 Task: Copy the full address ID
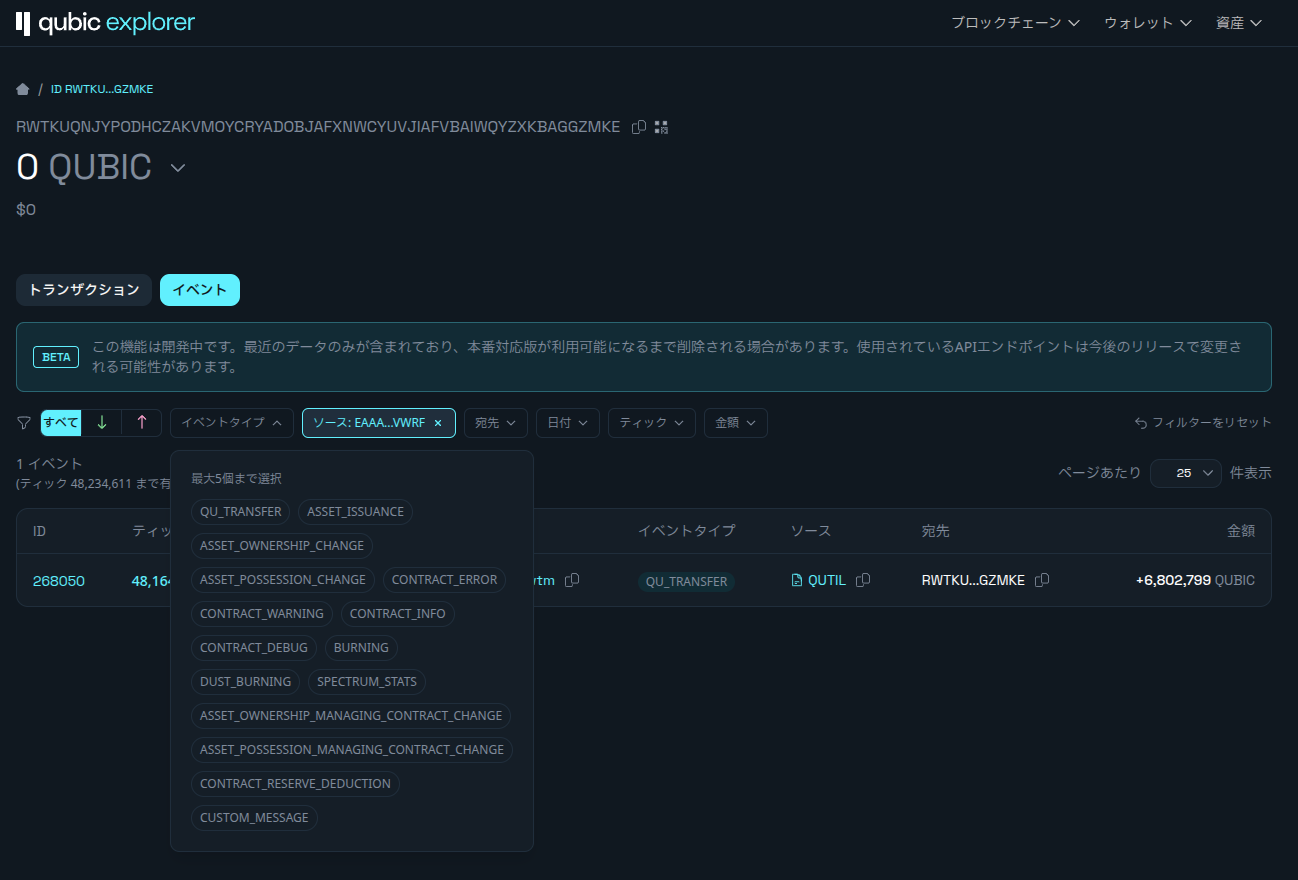pyautogui.click(x=639, y=127)
